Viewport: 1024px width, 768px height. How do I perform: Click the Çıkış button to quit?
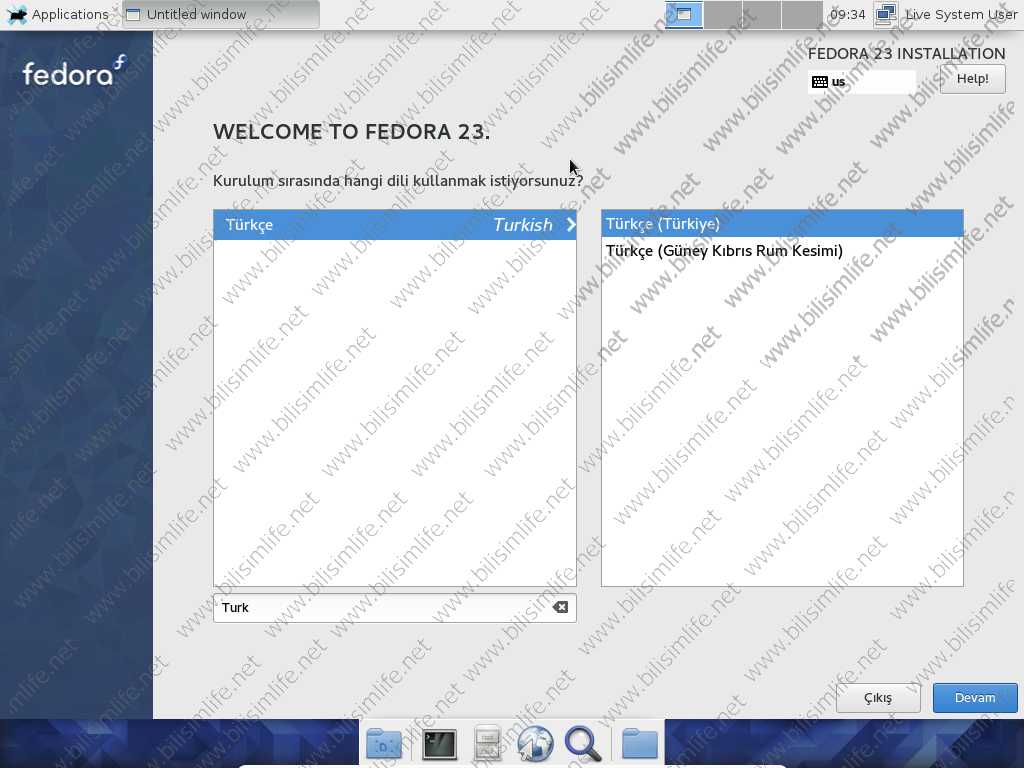click(878, 697)
